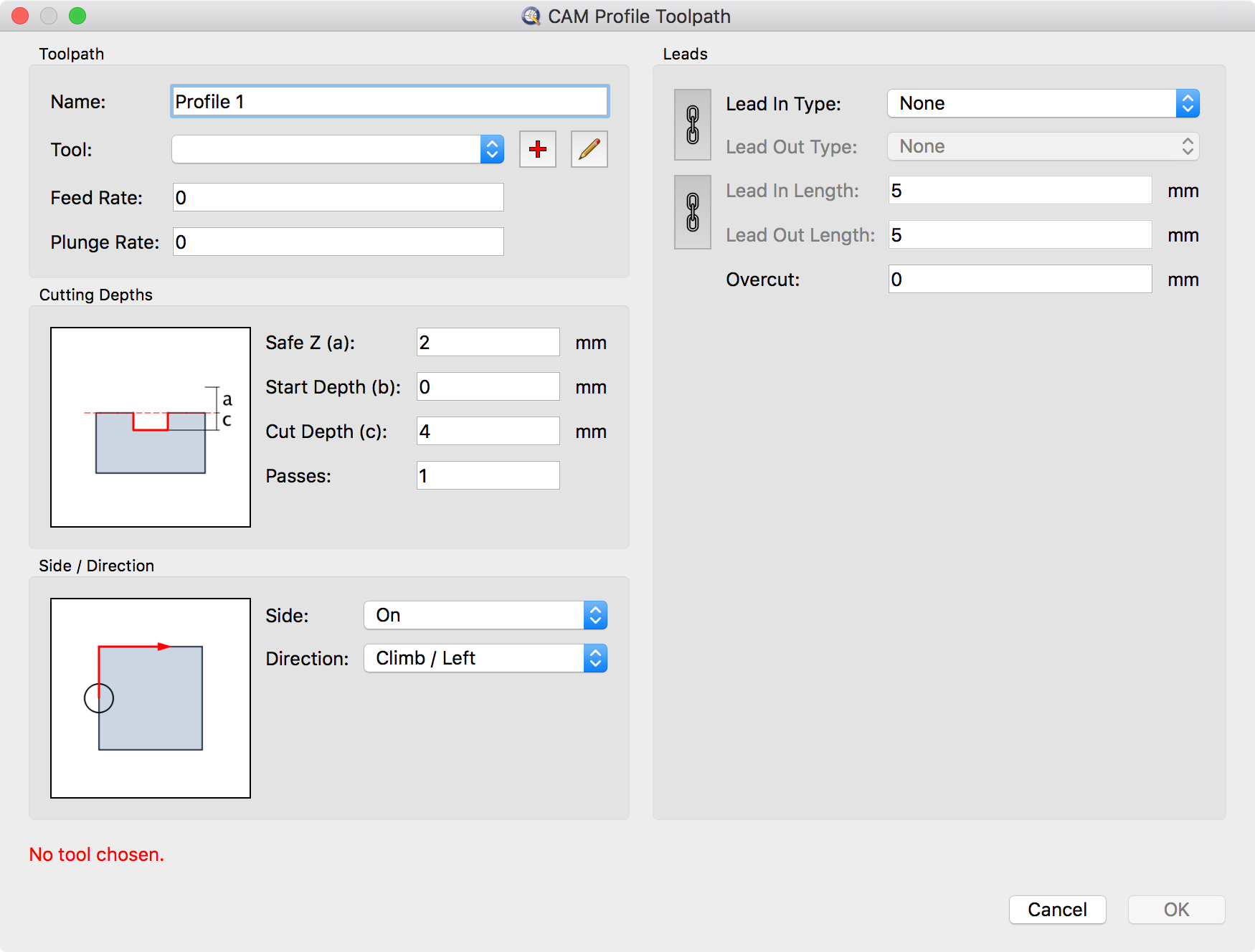Screen dimensions: 1255x952
Task: Edit the Start Depth (b) value
Action: coord(488,387)
